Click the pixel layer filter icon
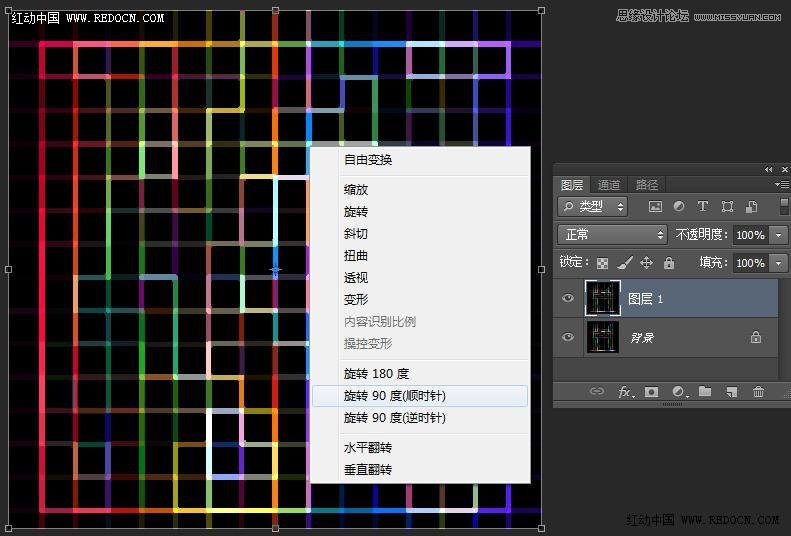The height and width of the screenshot is (536, 791). pyautogui.click(x=655, y=207)
